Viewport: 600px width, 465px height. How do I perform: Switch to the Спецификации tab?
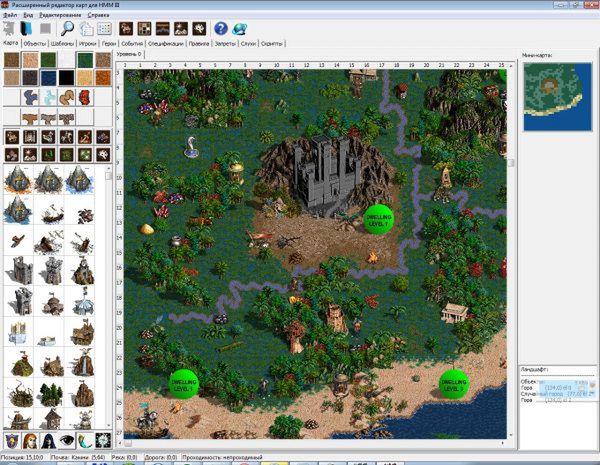(166, 44)
